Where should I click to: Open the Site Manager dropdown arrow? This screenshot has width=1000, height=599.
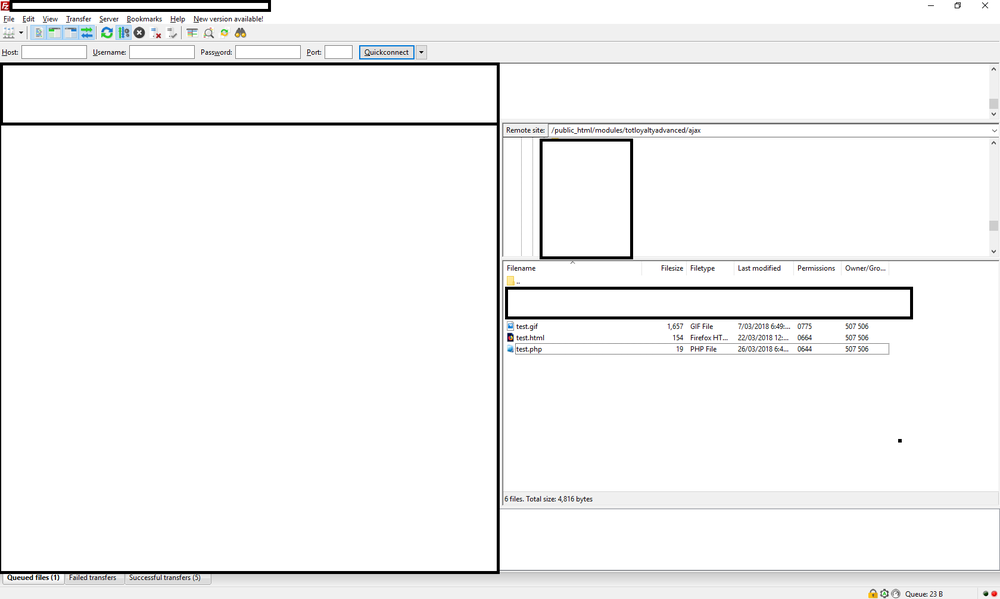coord(21,33)
